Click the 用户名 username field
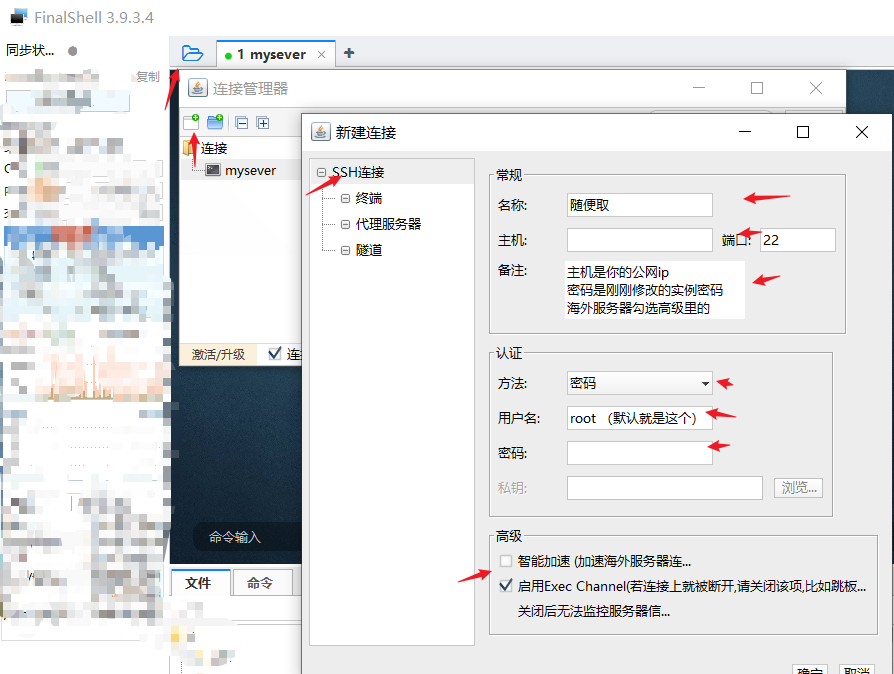The height and width of the screenshot is (674, 894). tap(640, 418)
